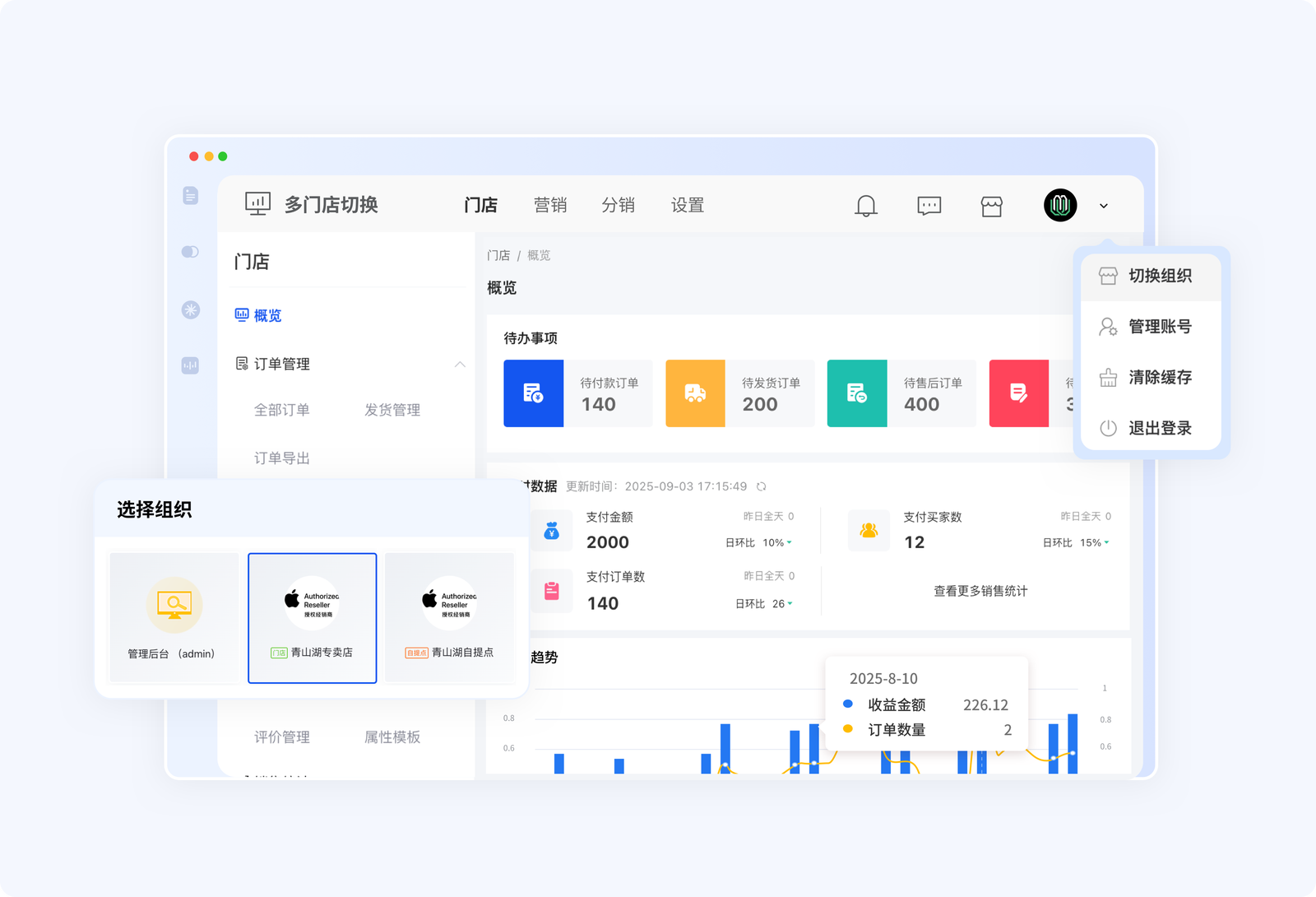Click the truck icon on 待发货订单 card
The height and width of the screenshot is (897, 1316).
695,393
